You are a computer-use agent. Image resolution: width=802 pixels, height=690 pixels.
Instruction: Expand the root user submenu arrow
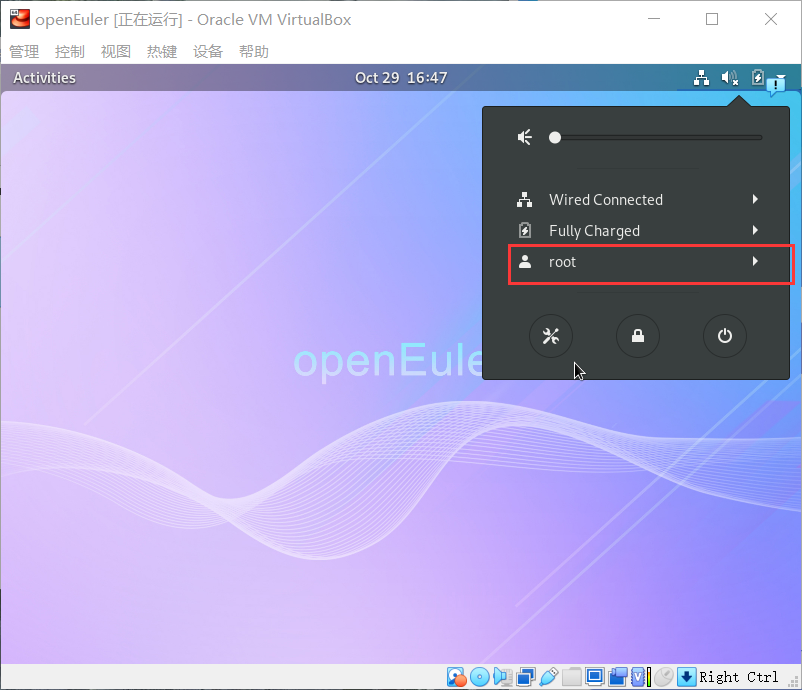tap(755, 261)
